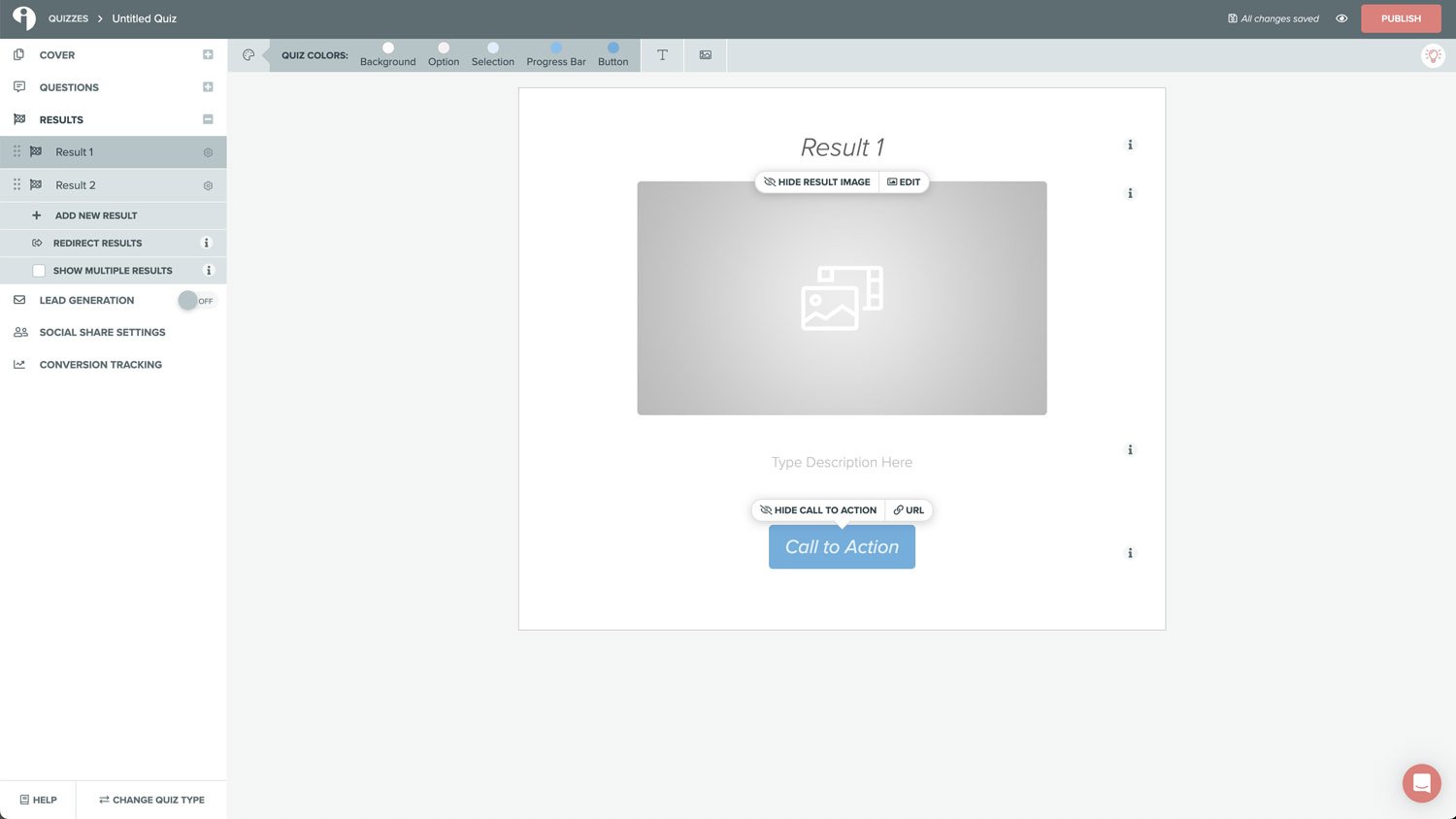
Task: Expand the Questions section plus icon
Action: pos(208,87)
